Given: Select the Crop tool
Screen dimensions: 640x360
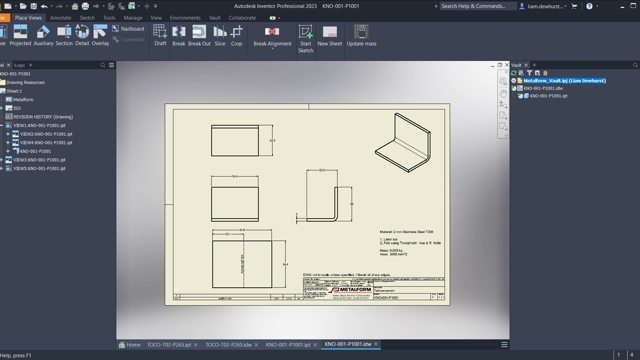Looking at the screenshot, I should tap(236, 35).
